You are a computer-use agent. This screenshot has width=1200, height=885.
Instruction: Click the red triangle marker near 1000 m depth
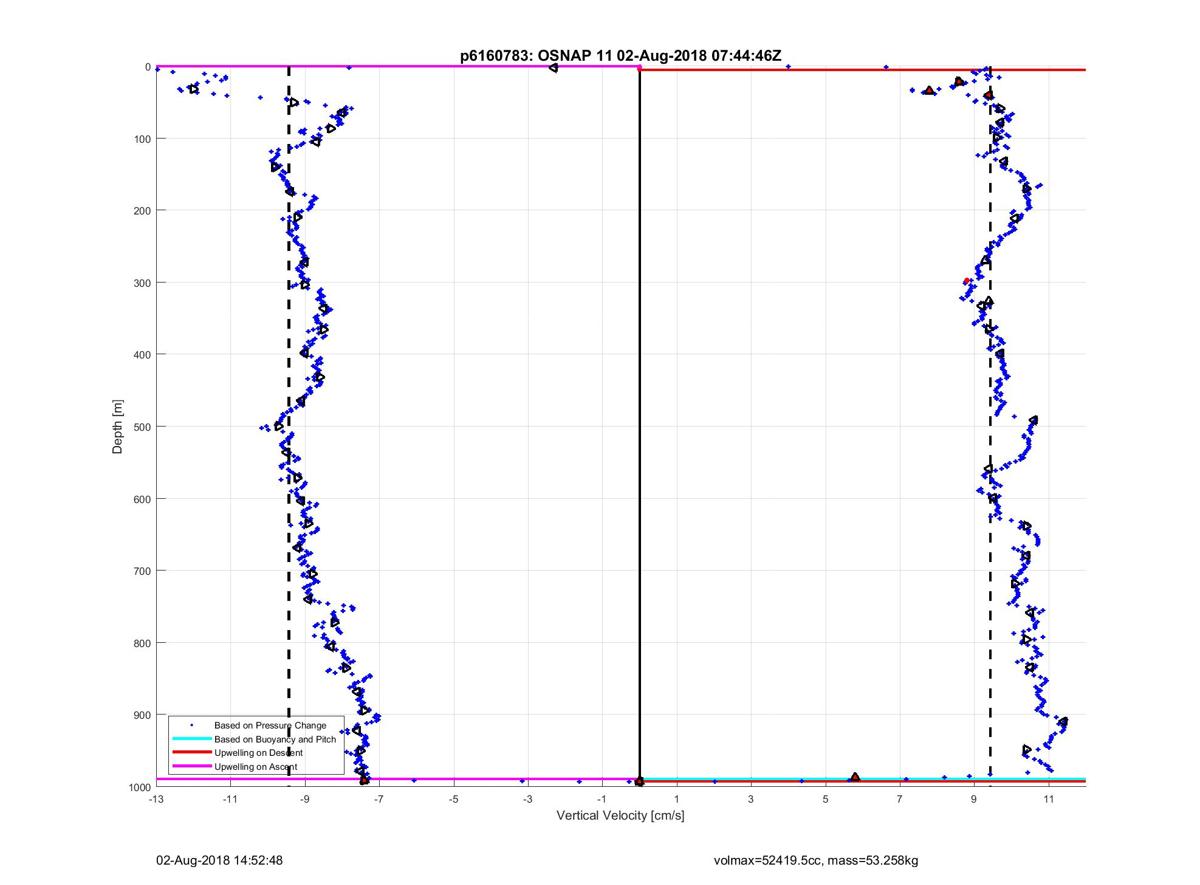[x=855, y=777]
